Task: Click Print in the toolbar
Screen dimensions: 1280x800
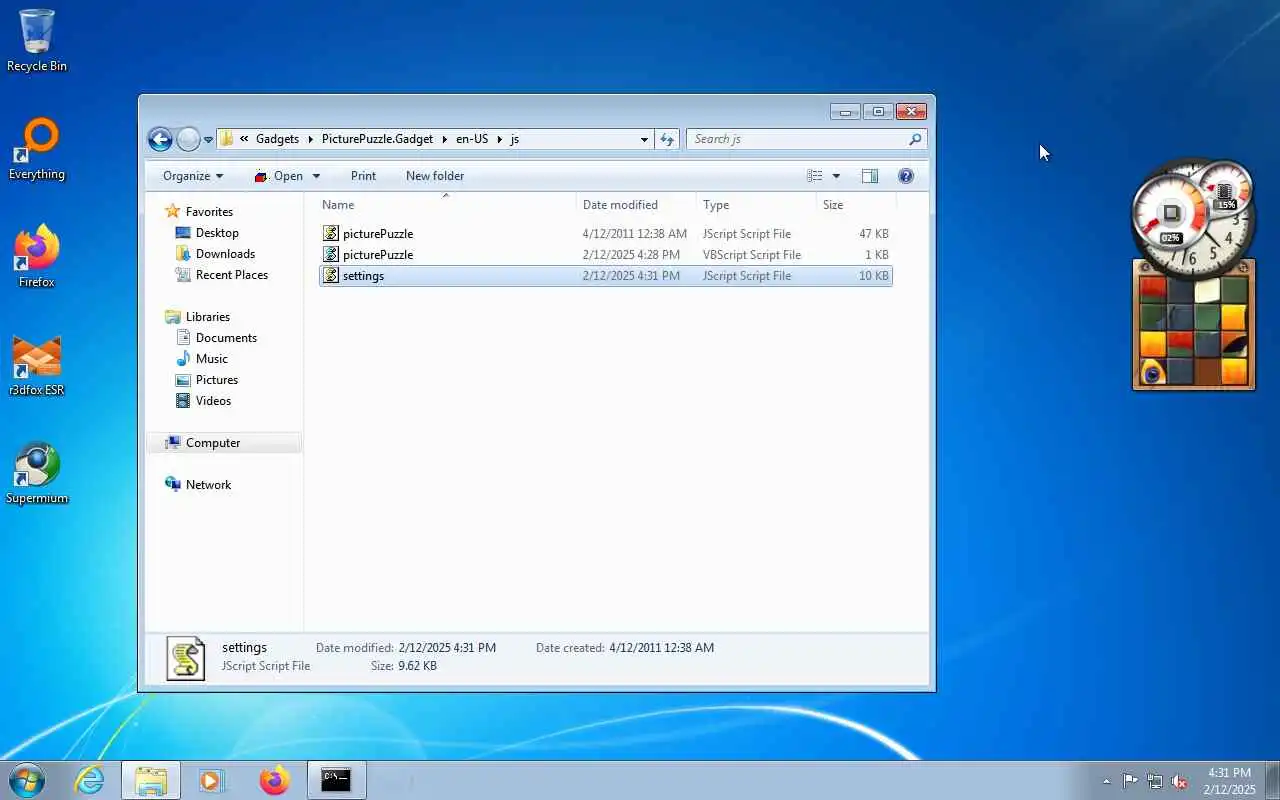Action: (363, 176)
